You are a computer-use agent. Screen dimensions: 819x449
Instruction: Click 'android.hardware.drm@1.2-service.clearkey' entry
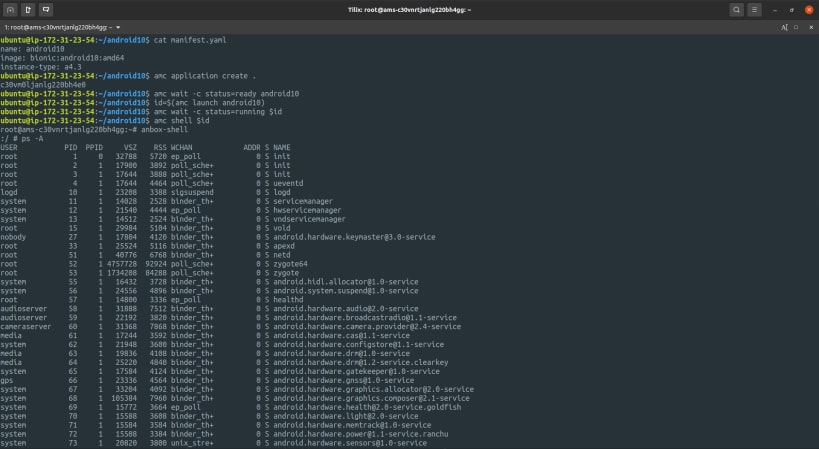(x=361, y=362)
